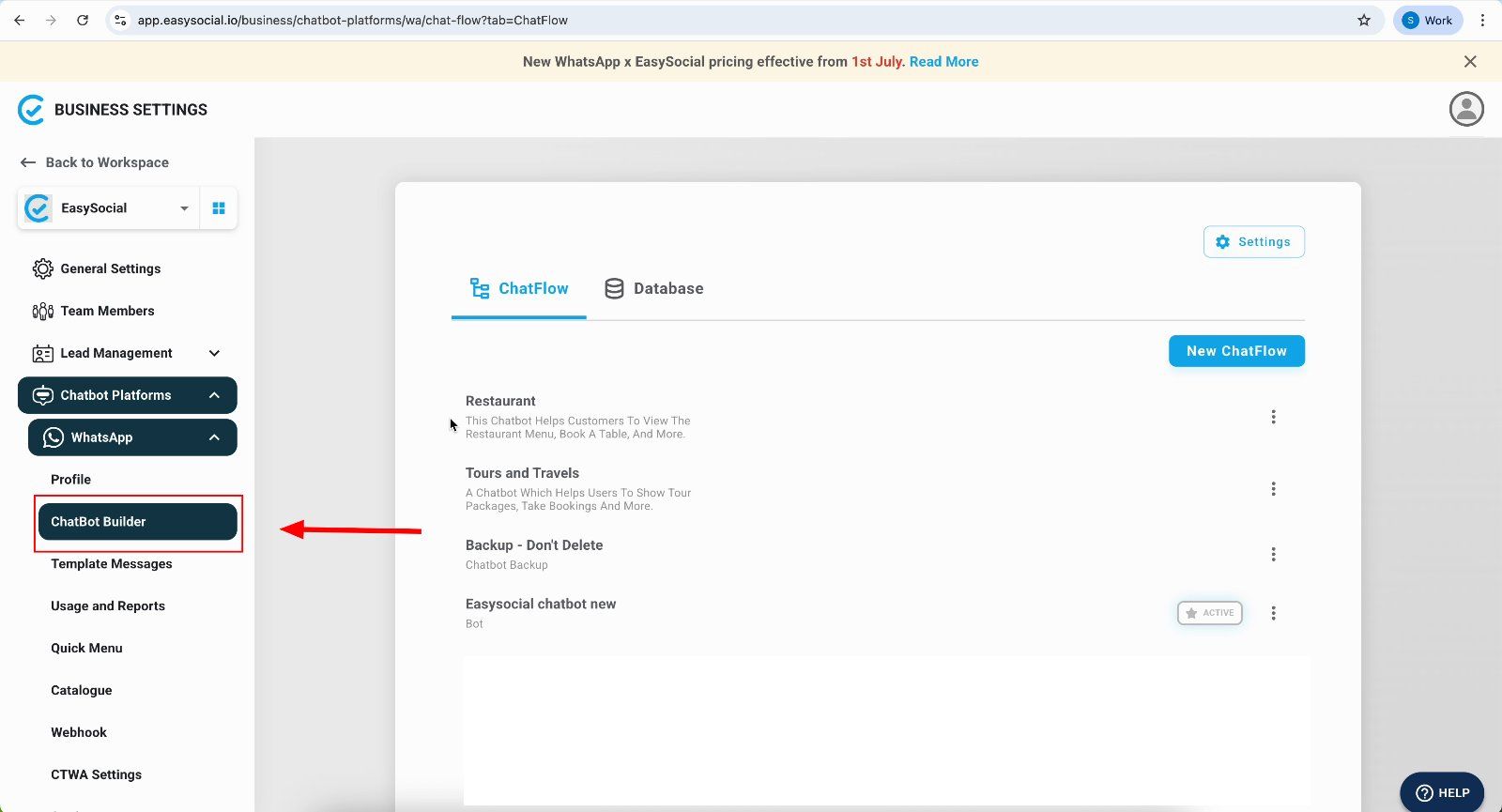Open the Tours and Travels chatflow
The height and width of the screenshot is (812, 1502).
click(522, 473)
